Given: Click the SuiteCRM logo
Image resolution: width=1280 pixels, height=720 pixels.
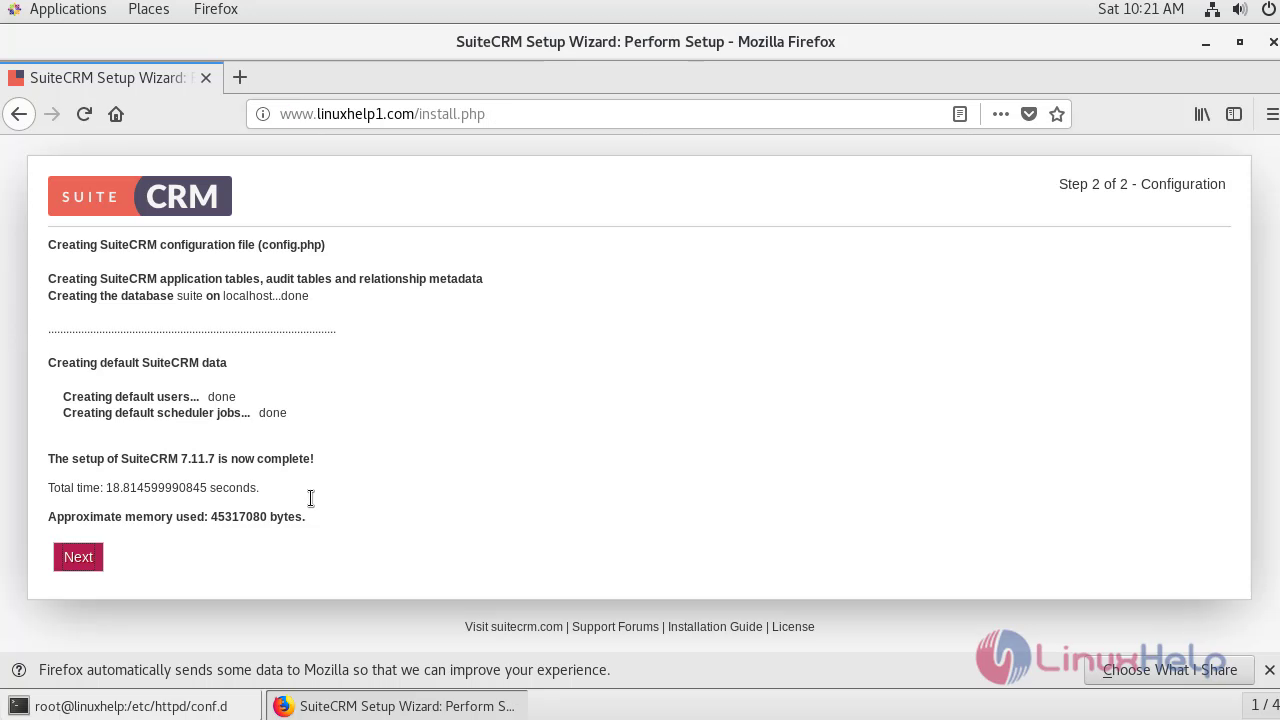Looking at the screenshot, I should point(140,196).
